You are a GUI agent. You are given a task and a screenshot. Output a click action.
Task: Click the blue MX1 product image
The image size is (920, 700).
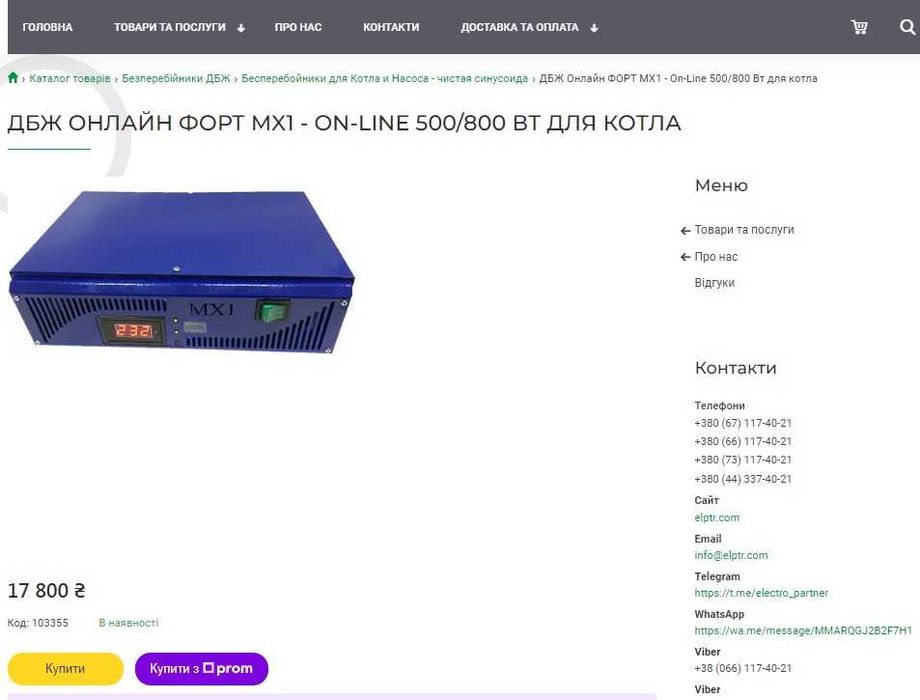[x=182, y=272]
